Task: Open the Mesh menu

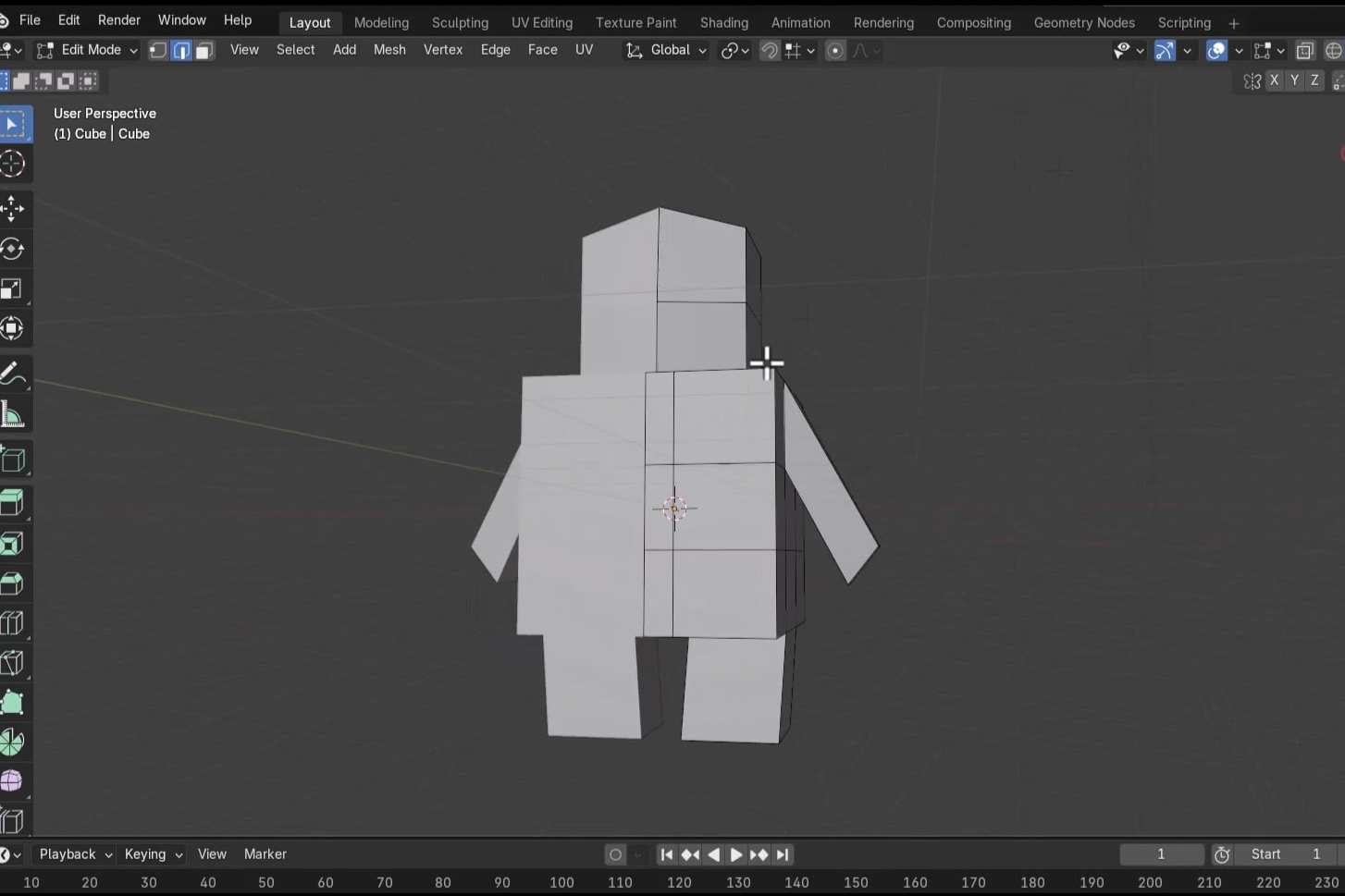Action: point(389,50)
